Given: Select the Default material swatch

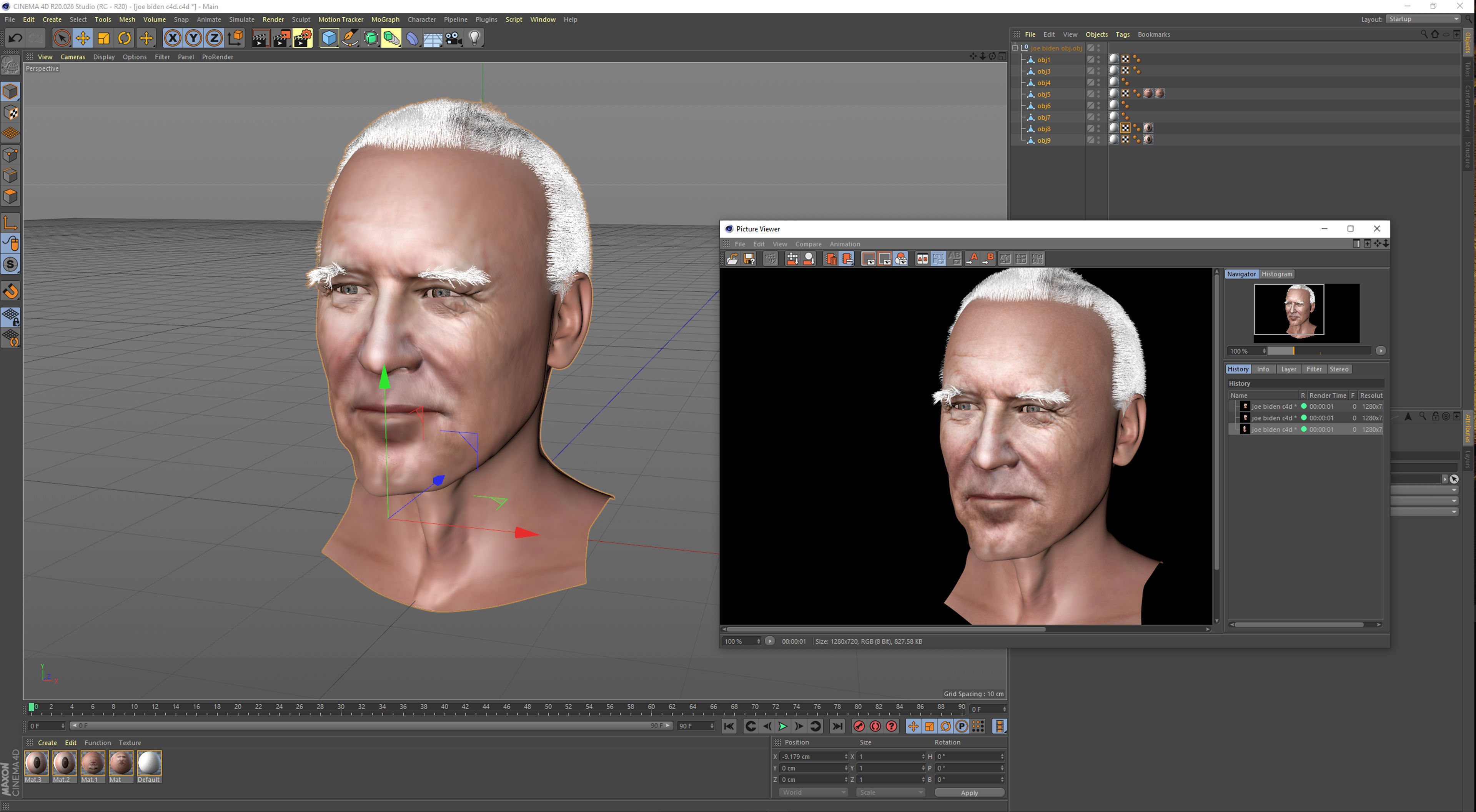Looking at the screenshot, I should 149,766.
